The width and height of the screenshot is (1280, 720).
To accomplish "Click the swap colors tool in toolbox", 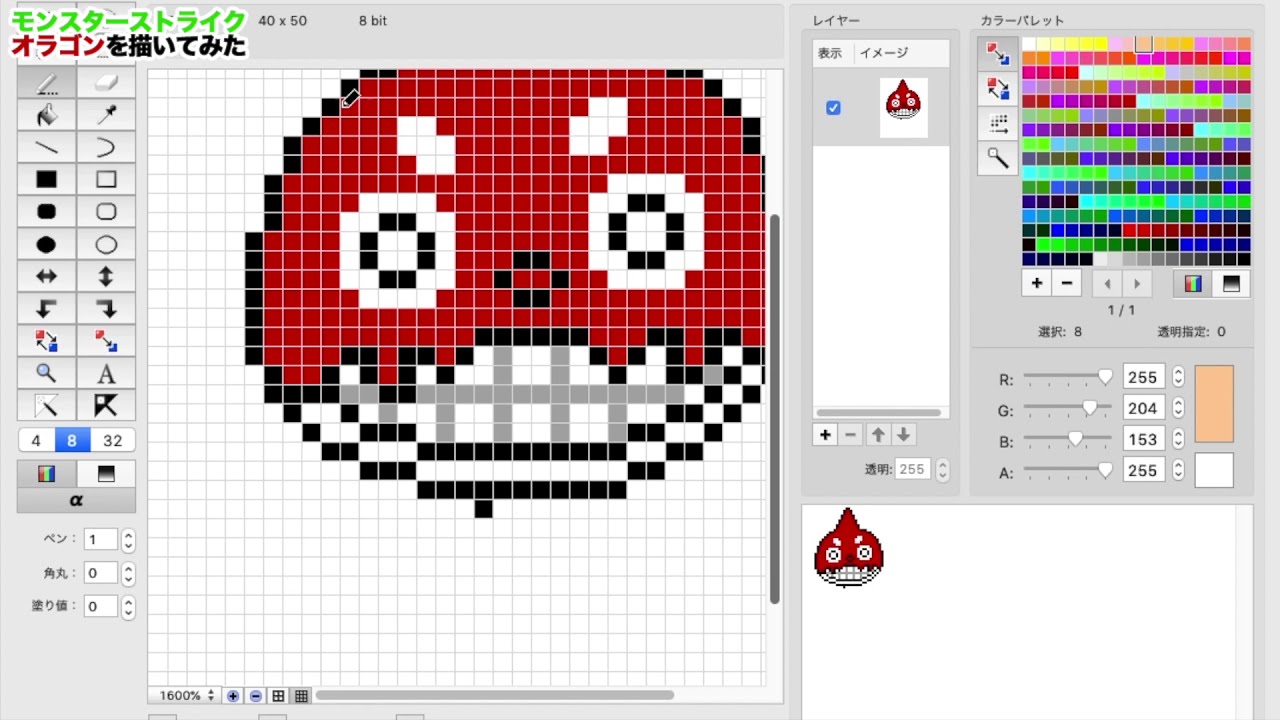I will pyautogui.click(x=46, y=341).
